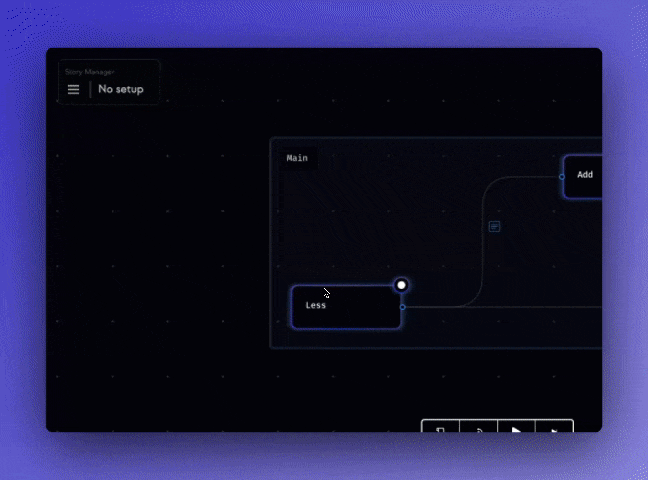Click the white circle handle on the Less node
This screenshot has height=480, width=648.
click(401, 285)
